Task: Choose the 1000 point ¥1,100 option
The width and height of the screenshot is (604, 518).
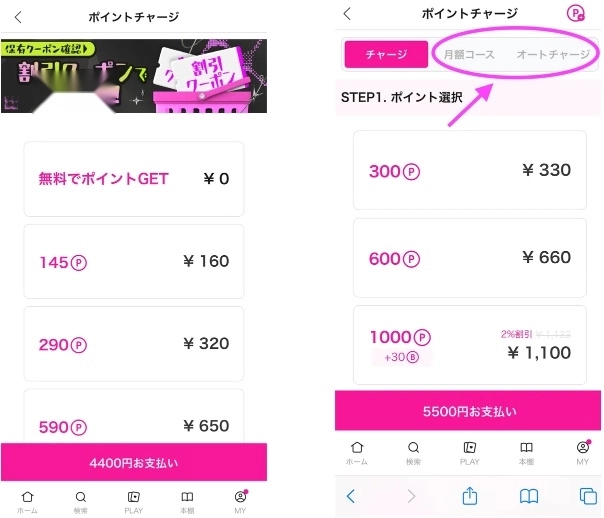Action: click(x=469, y=345)
